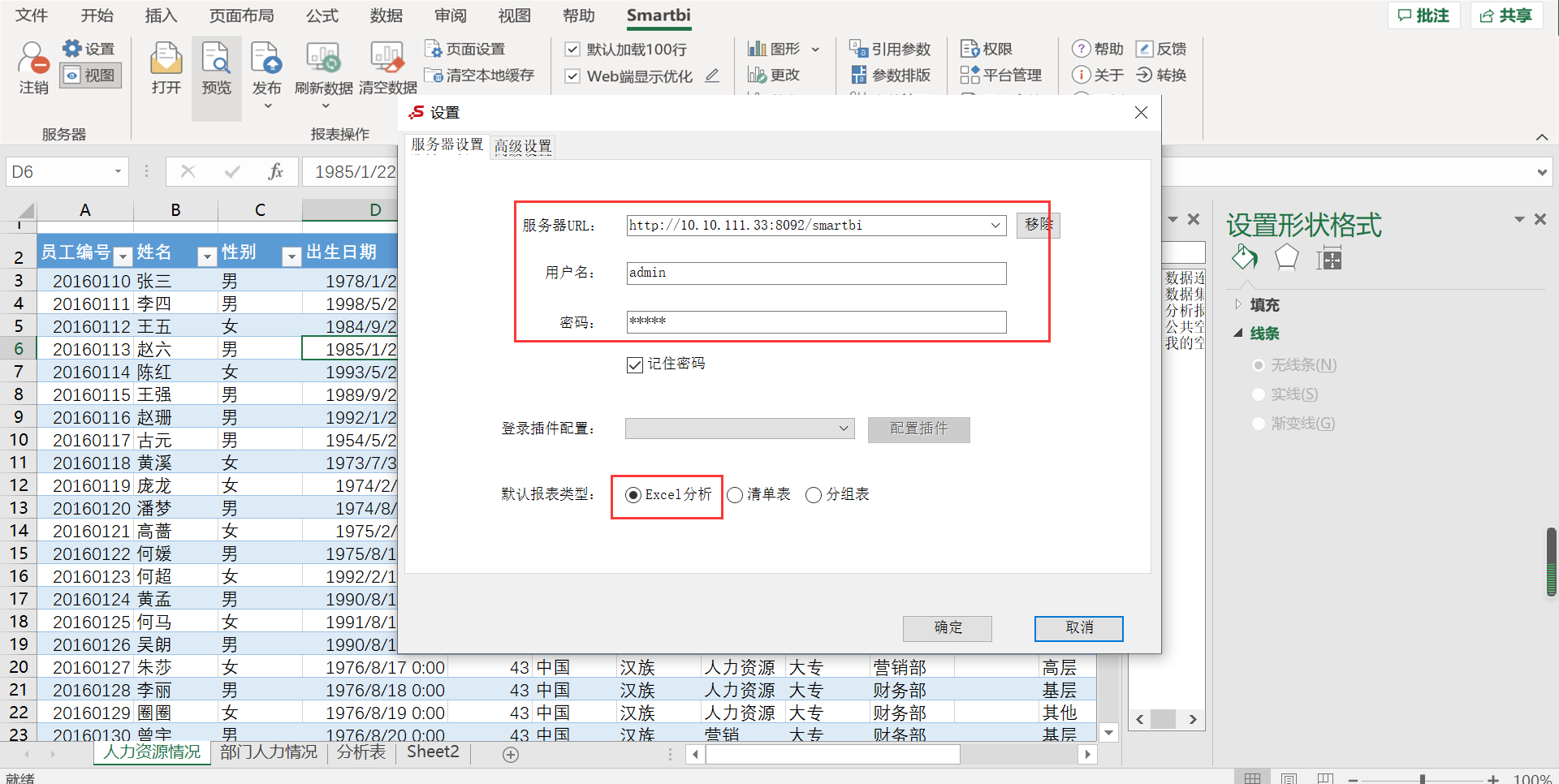Open the 登录插件配置 dropdown

[x=844, y=429]
